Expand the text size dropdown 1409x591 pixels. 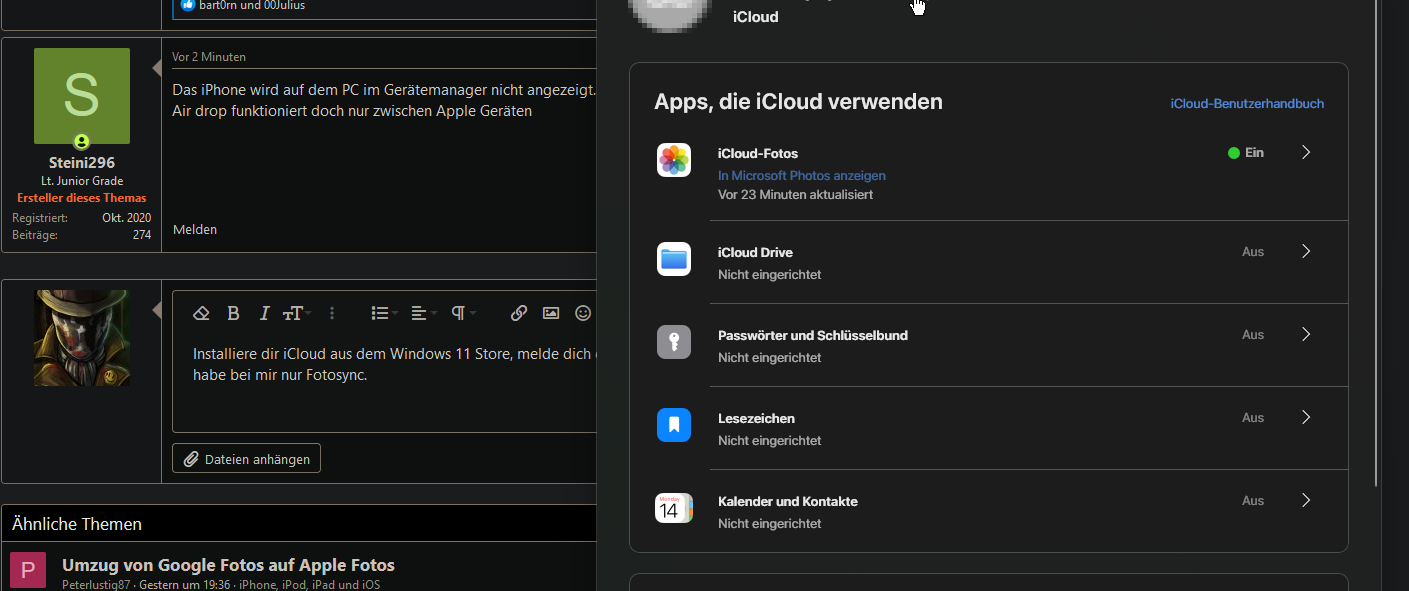pyautogui.click(x=296, y=312)
